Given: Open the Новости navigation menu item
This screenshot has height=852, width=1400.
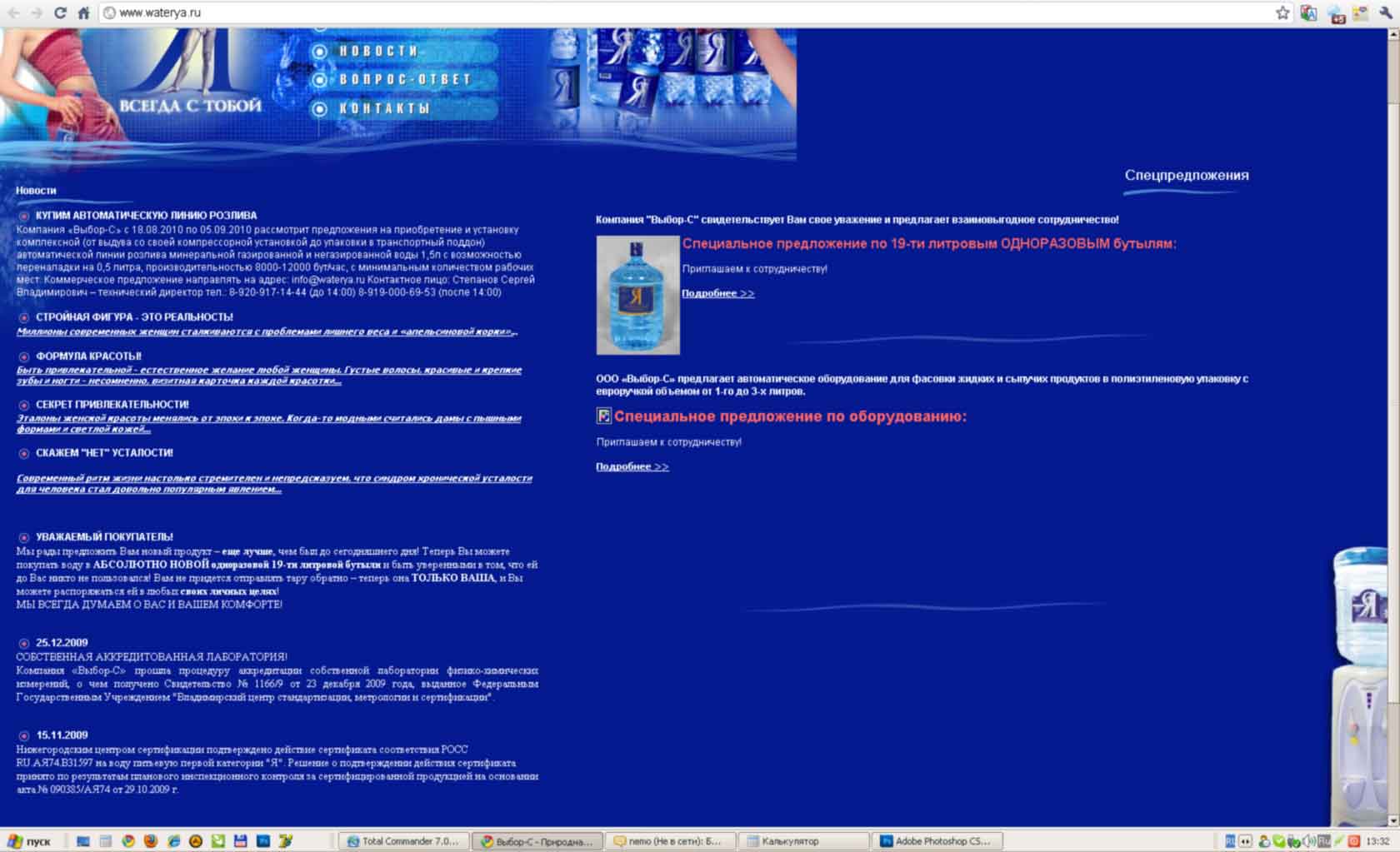Looking at the screenshot, I should click(377, 52).
